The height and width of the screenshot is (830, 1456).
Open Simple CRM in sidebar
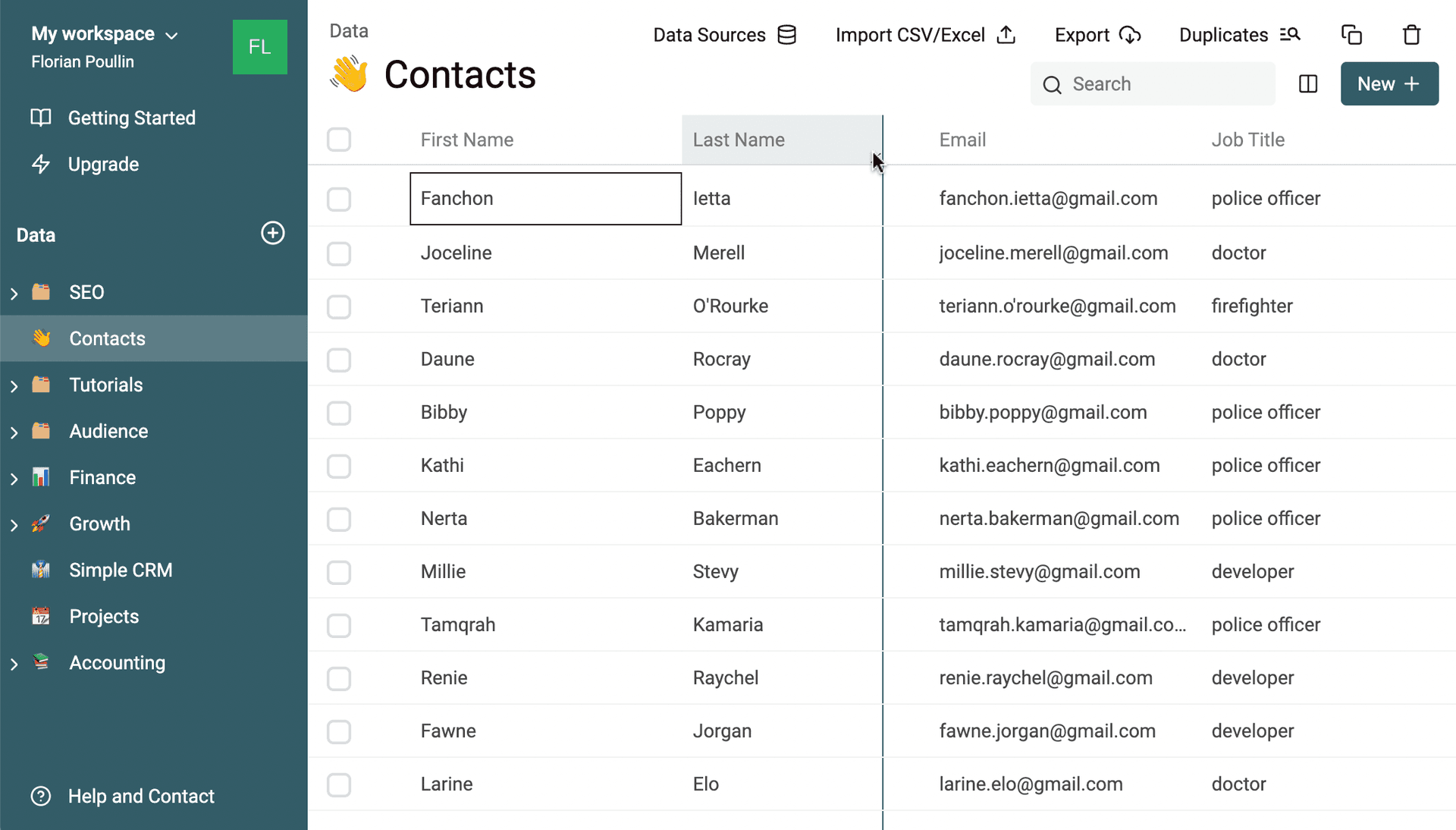click(x=121, y=570)
